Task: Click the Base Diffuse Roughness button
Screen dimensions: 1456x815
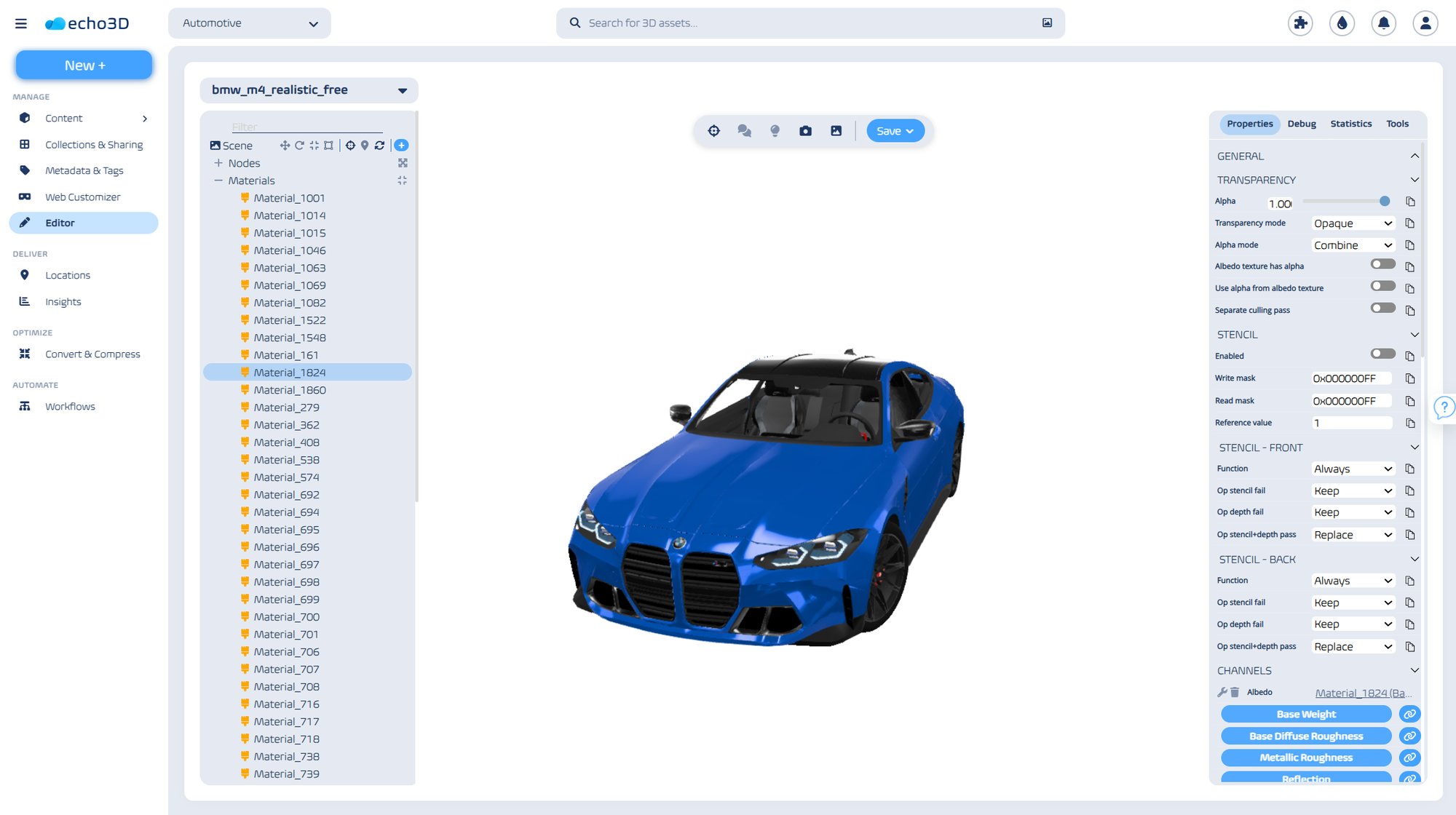Action: tap(1306, 736)
